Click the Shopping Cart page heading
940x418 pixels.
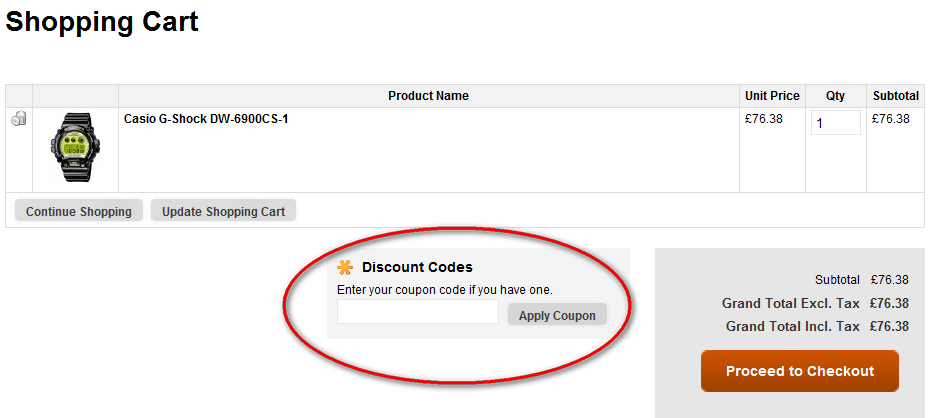click(102, 22)
